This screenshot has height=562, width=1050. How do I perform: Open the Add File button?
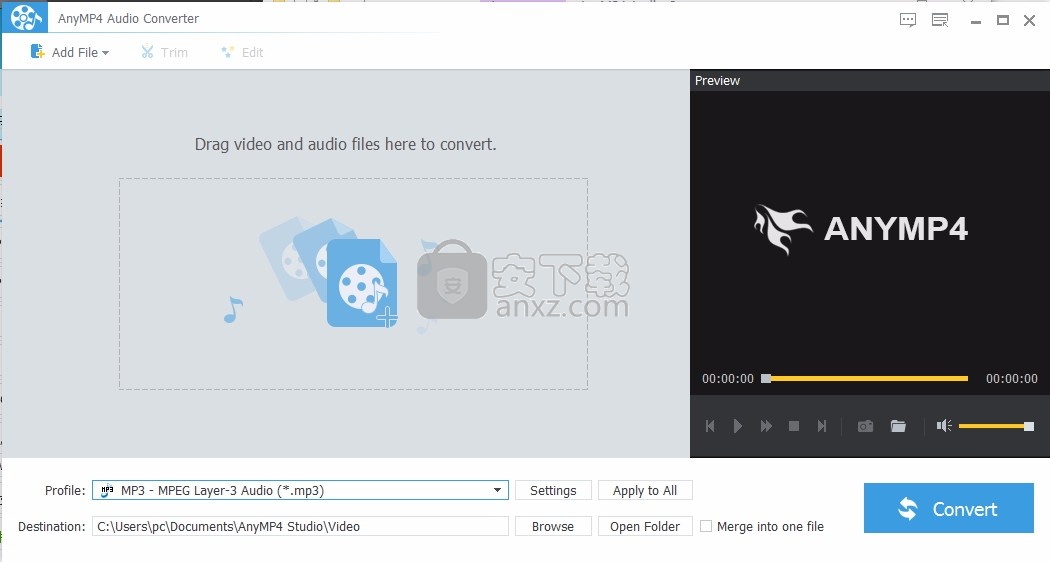click(x=70, y=52)
